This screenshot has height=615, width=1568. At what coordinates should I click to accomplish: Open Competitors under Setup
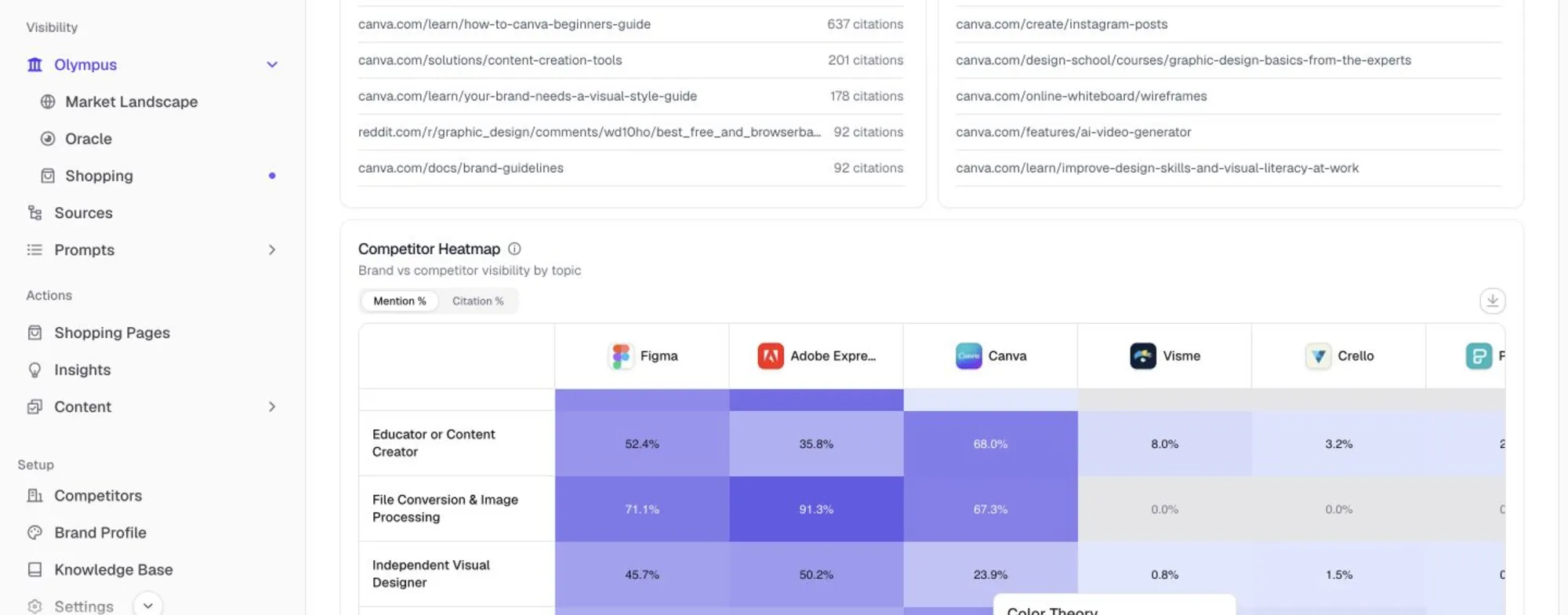click(98, 495)
